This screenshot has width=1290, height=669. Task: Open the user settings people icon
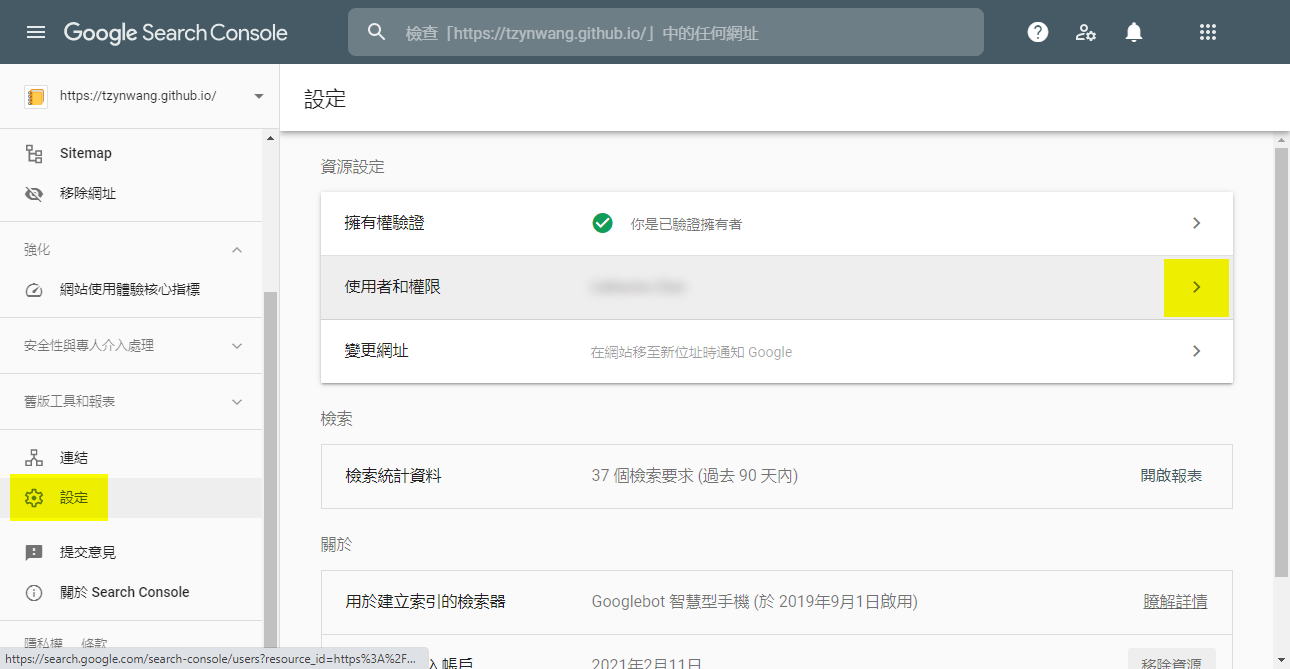[1086, 32]
